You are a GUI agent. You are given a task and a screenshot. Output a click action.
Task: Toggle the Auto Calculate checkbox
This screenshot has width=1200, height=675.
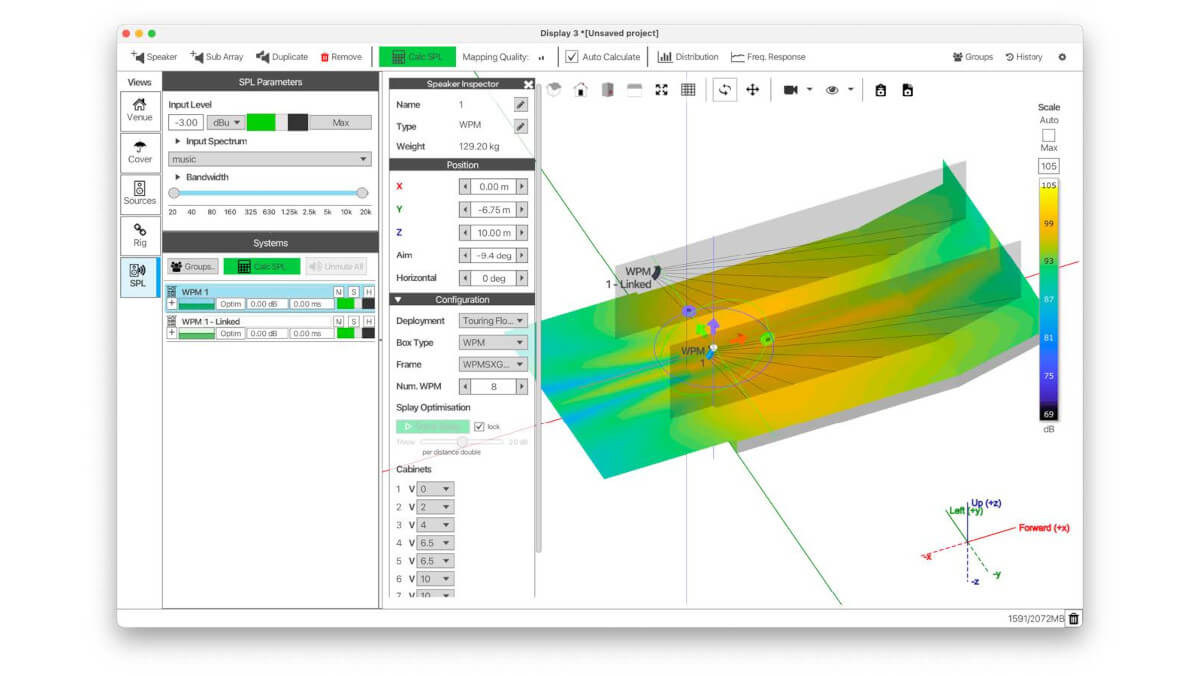coord(572,57)
